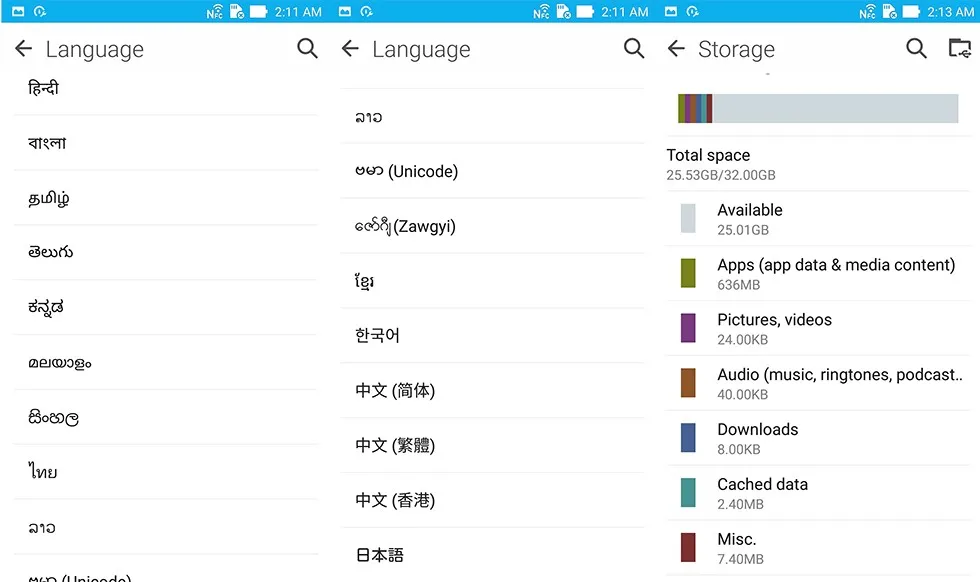Click the purple Pictures, videos swatch
This screenshot has width=980, height=582.
(688, 328)
